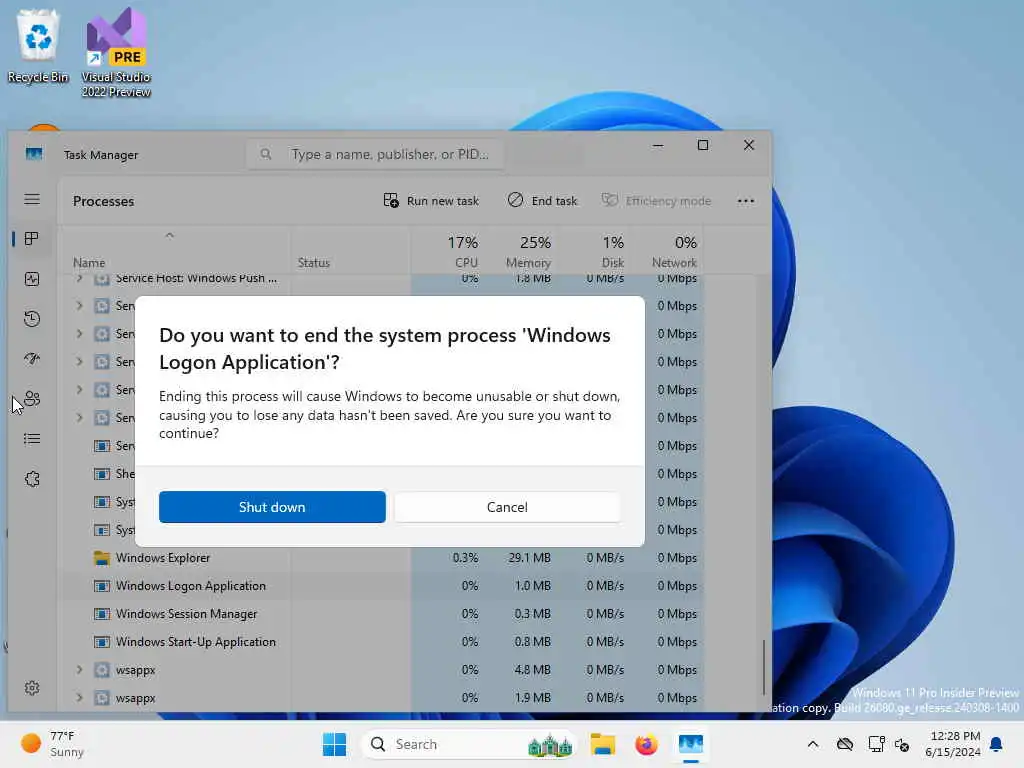The width and height of the screenshot is (1024, 768).
Task: Open the Services puzzle icon in sidebar
Action: tap(31, 479)
